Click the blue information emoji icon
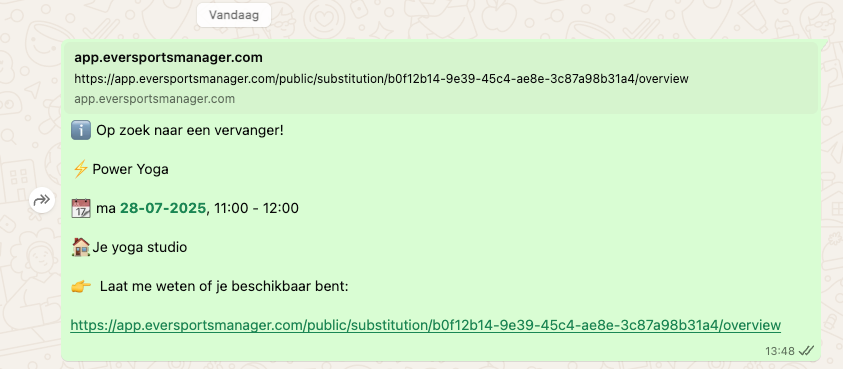 (81, 130)
